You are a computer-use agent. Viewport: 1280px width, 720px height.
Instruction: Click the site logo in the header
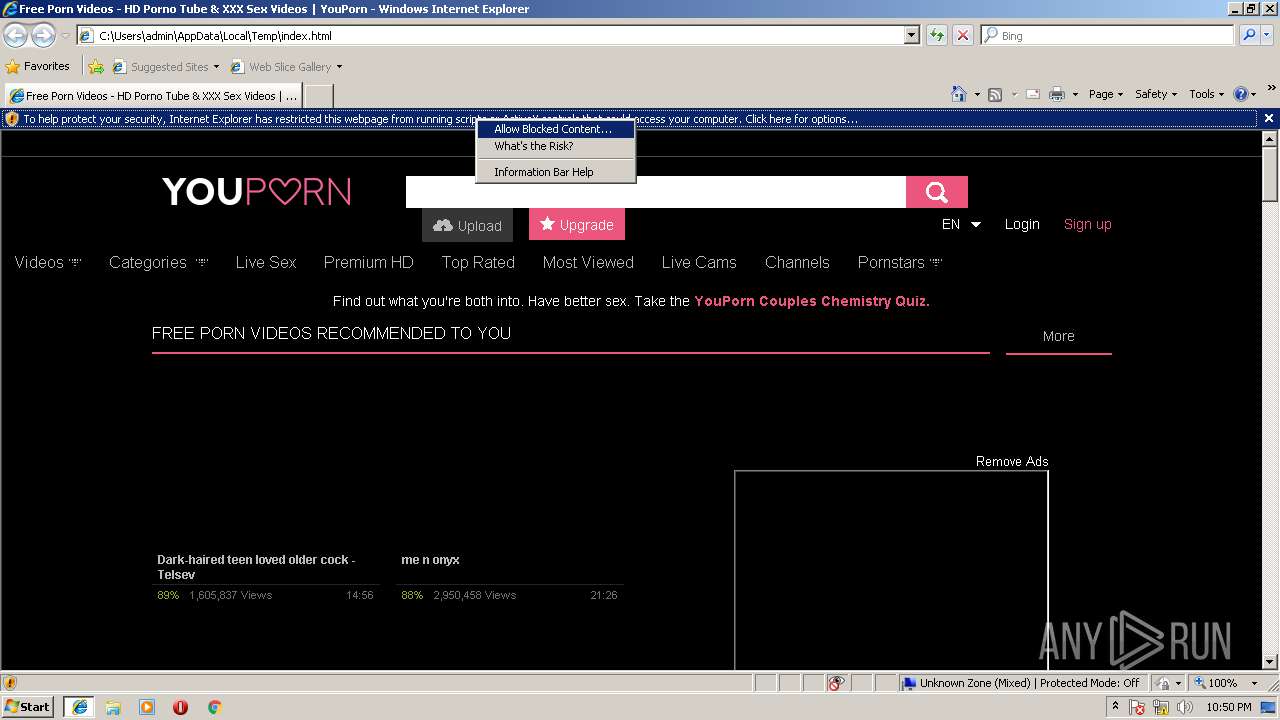click(x=257, y=191)
